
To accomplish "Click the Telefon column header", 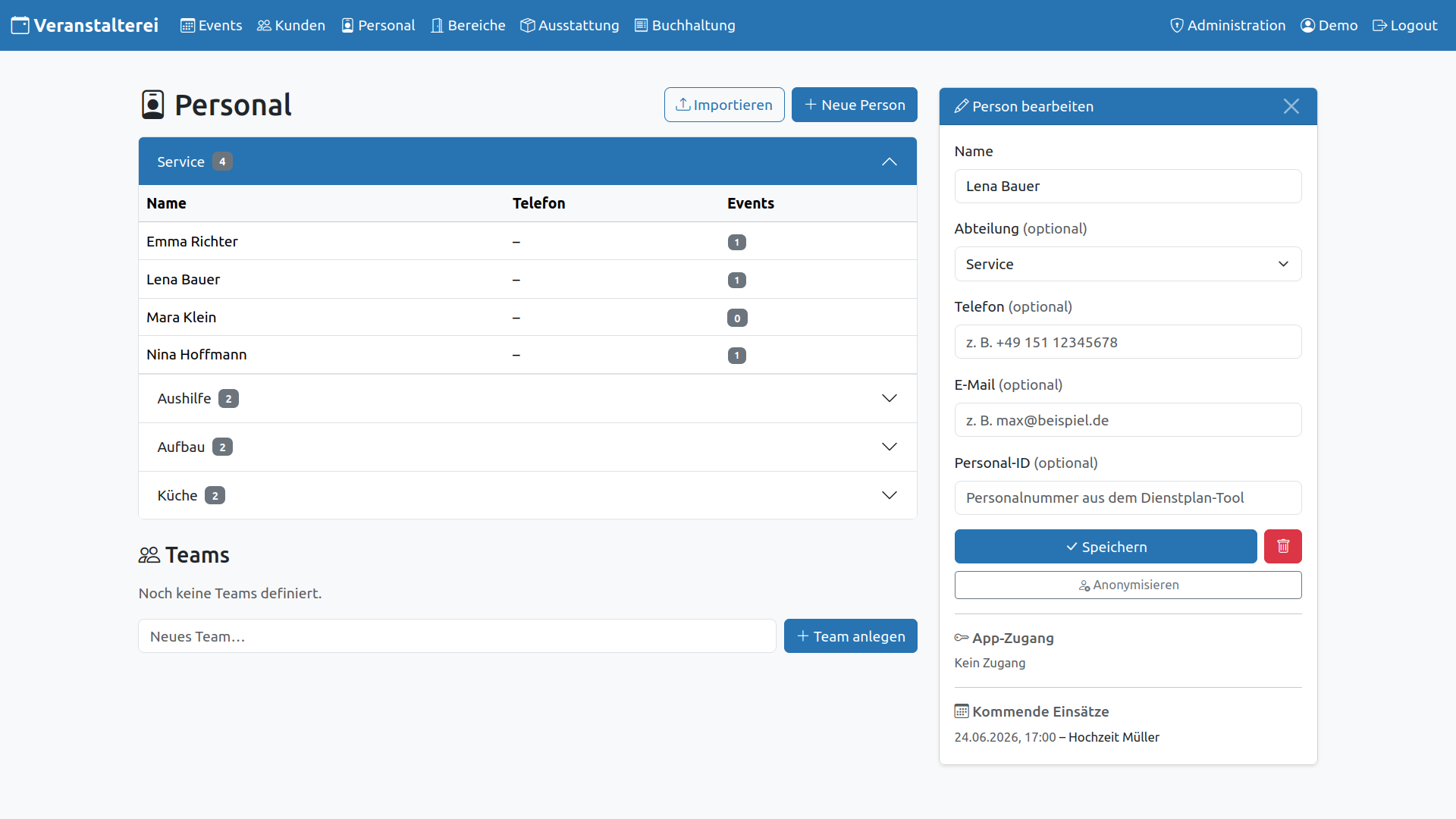I will pyautogui.click(x=538, y=203).
